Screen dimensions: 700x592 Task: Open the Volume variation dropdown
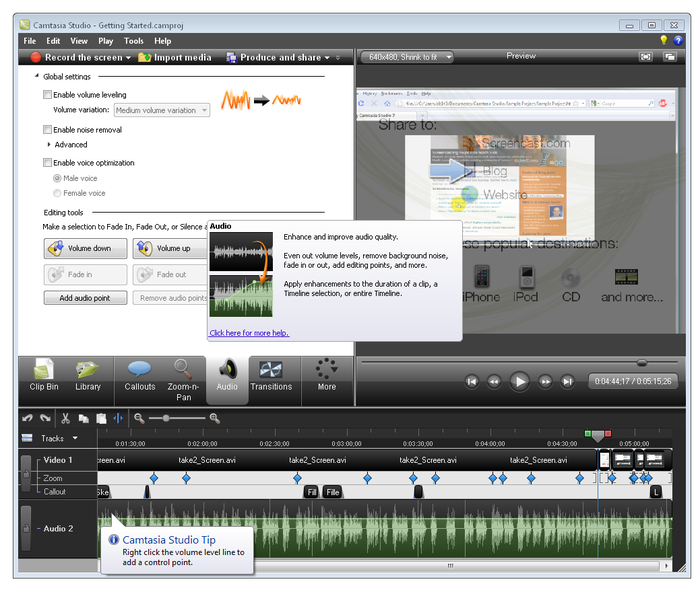[x=162, y=110]
